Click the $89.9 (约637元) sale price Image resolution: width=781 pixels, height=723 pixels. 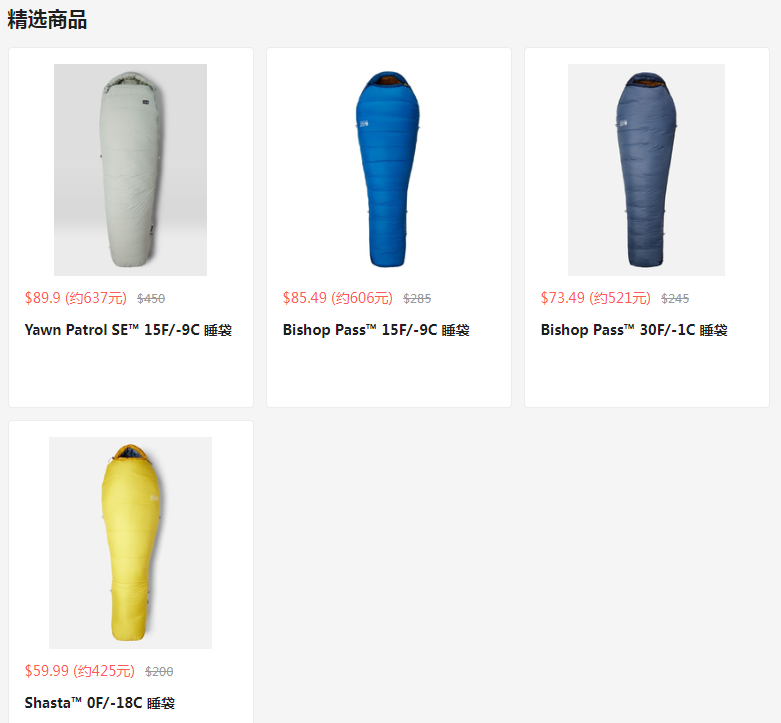(76, 298)
